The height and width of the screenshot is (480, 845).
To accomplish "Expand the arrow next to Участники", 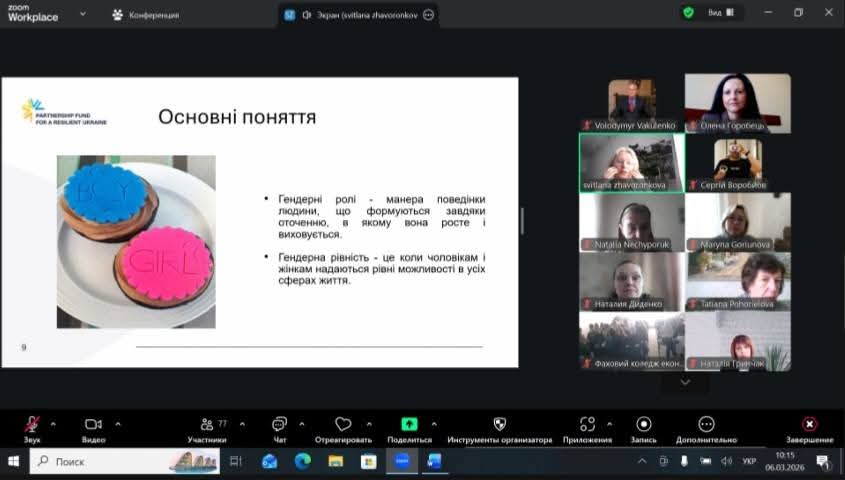I will pos(239,423).
